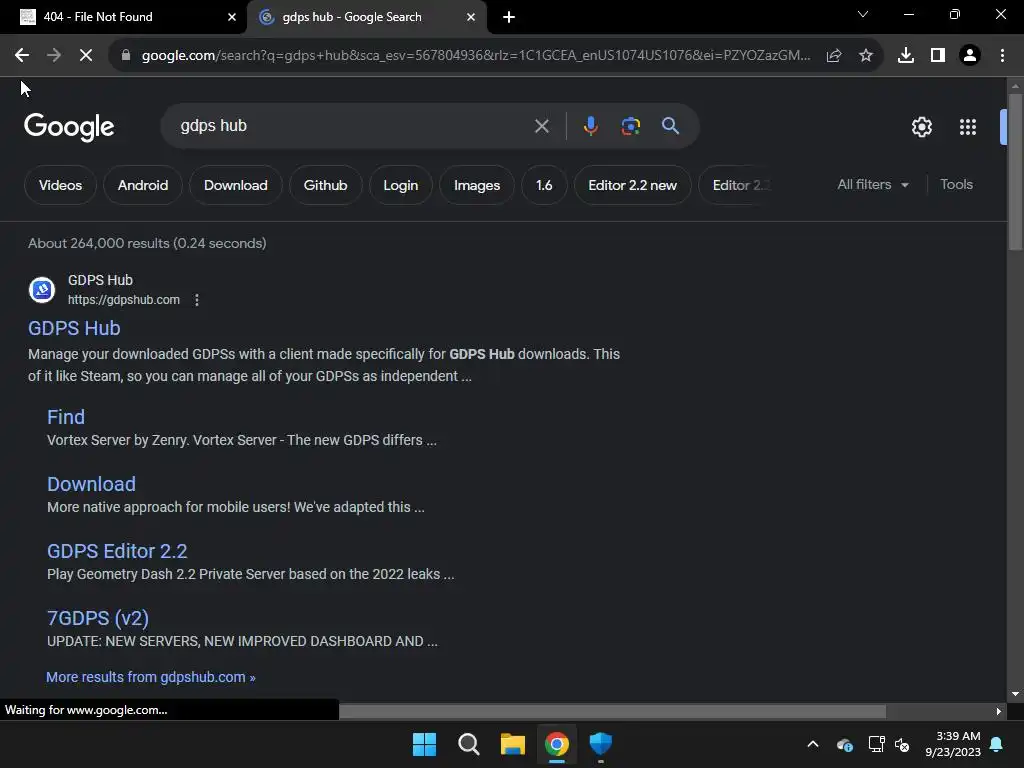Screen dimensions: 1024x768
Task: Share this page via share icon
Action: coord(834,56)
